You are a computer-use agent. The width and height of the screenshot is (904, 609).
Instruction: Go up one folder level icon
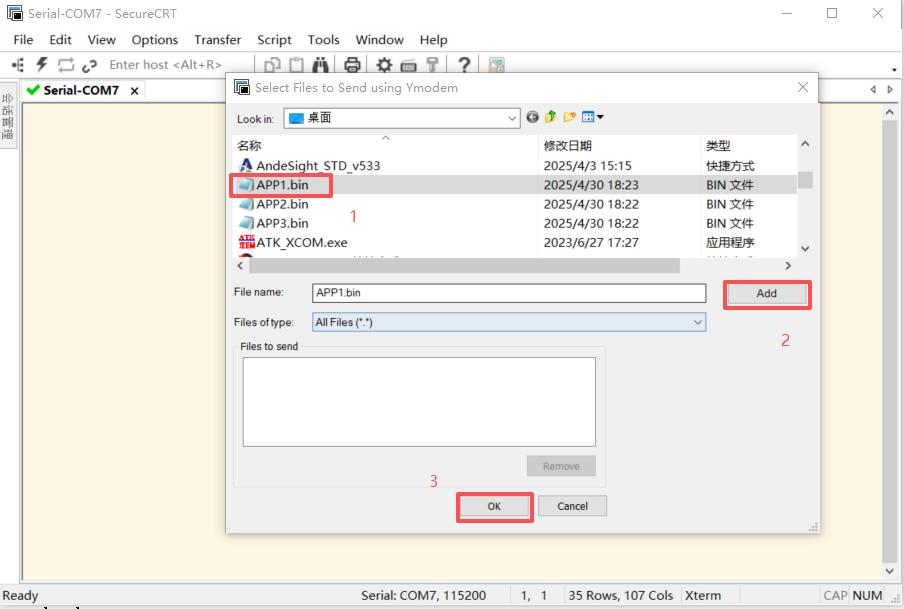(x=550, y=117)
